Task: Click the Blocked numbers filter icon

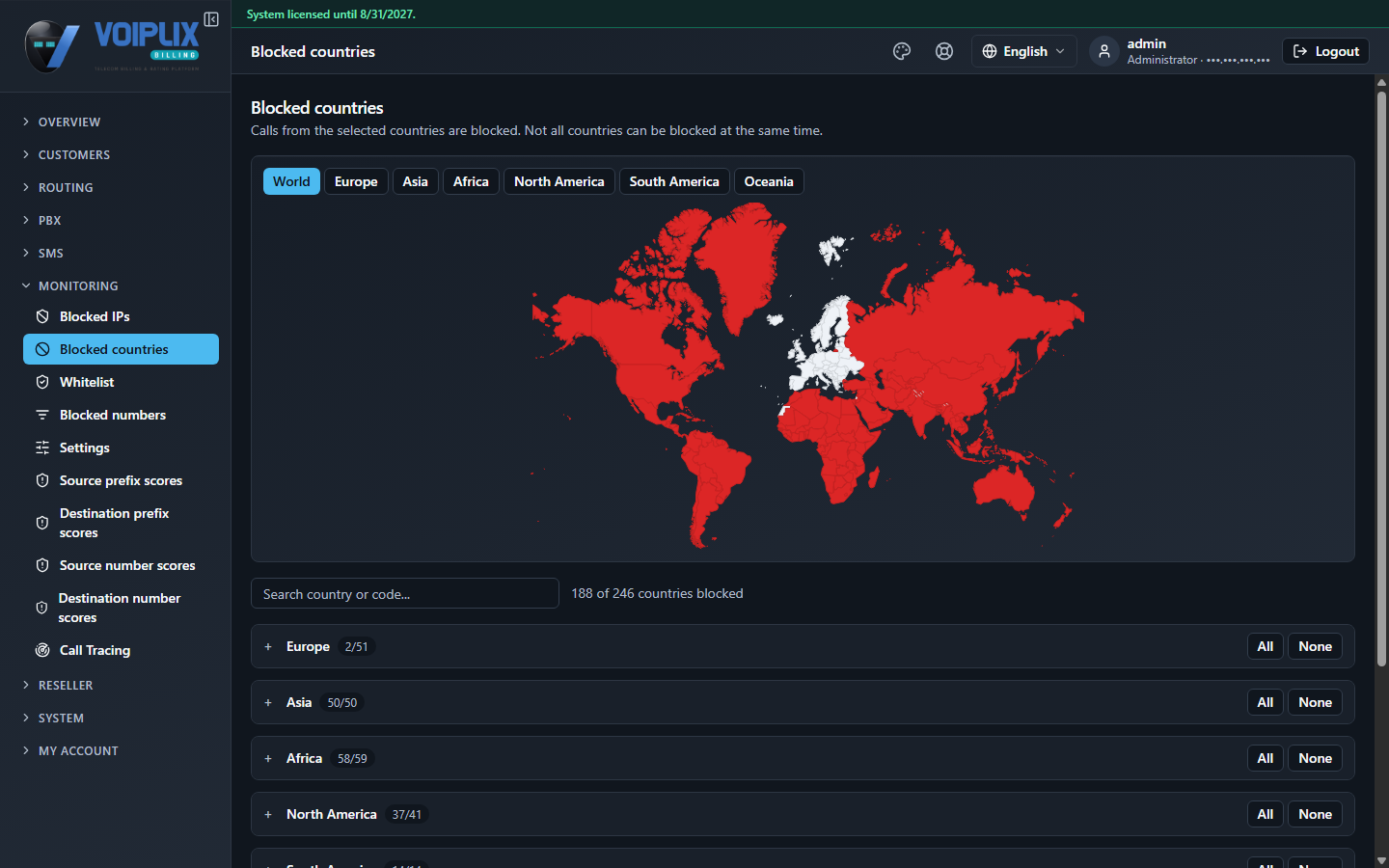Action: pyautogui.click(x=42, y=415)
